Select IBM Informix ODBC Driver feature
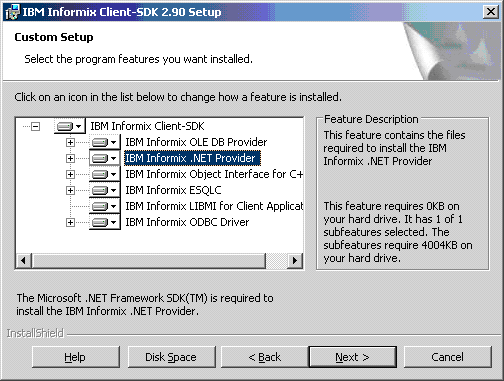 coord(187,222)
